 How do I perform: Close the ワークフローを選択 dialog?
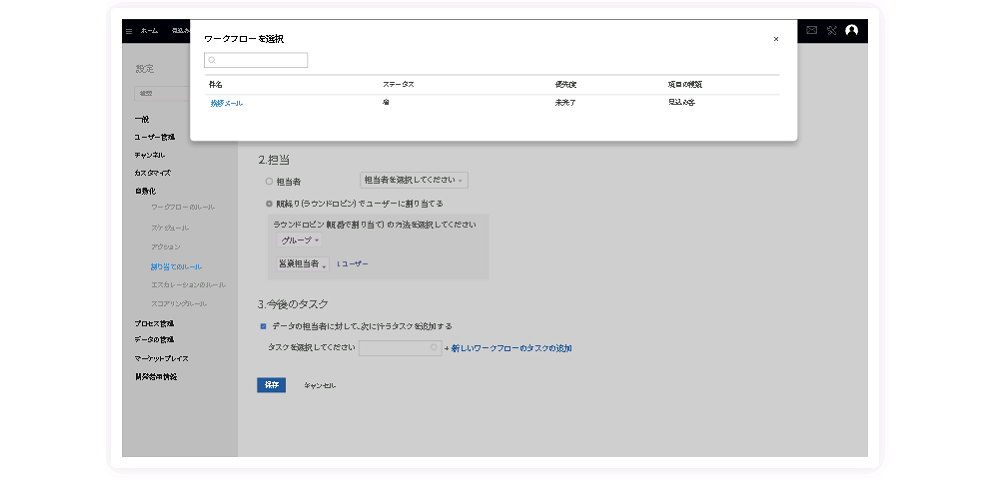coord(776,39)
